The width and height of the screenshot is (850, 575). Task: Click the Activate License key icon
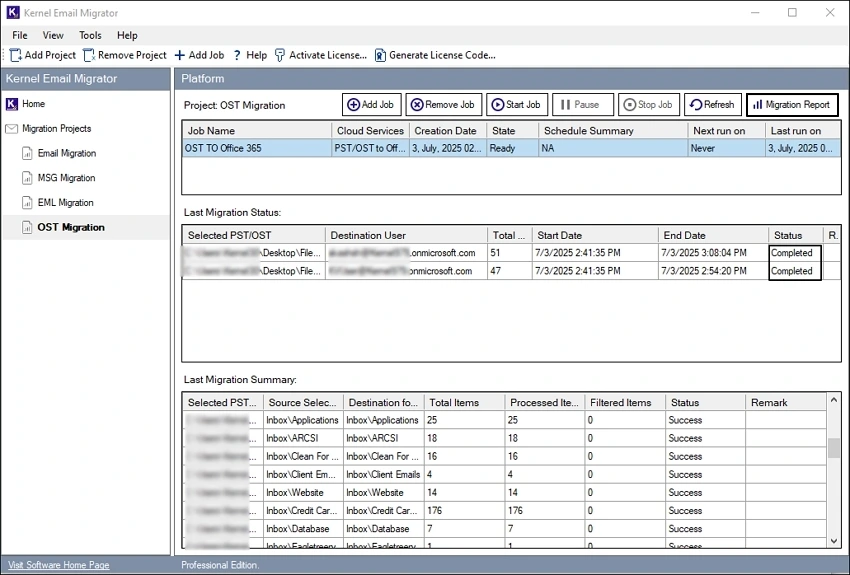(x=280, y=55)
